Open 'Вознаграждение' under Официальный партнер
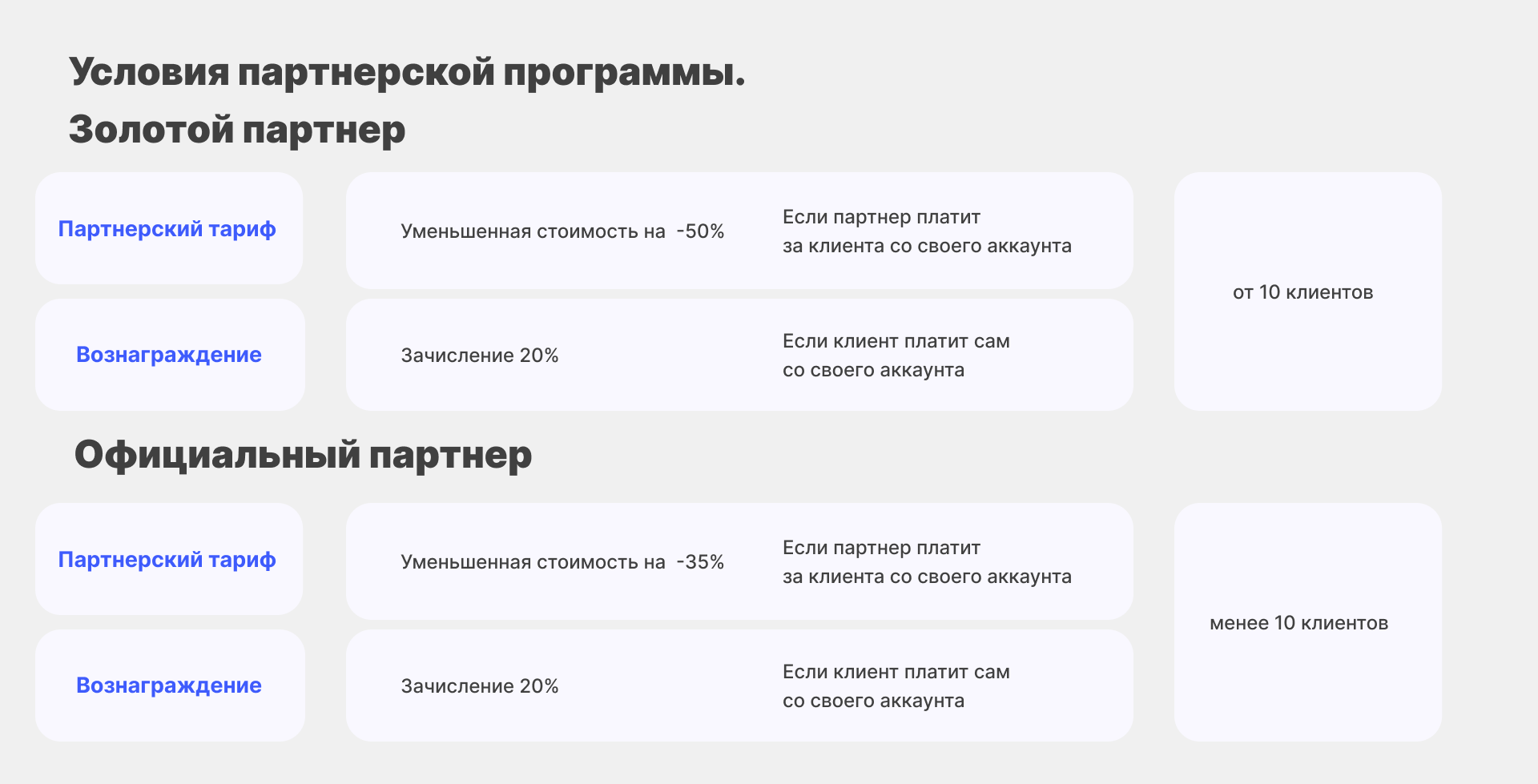This screenshot has height=784, width=1538. (x=169, y=685)
